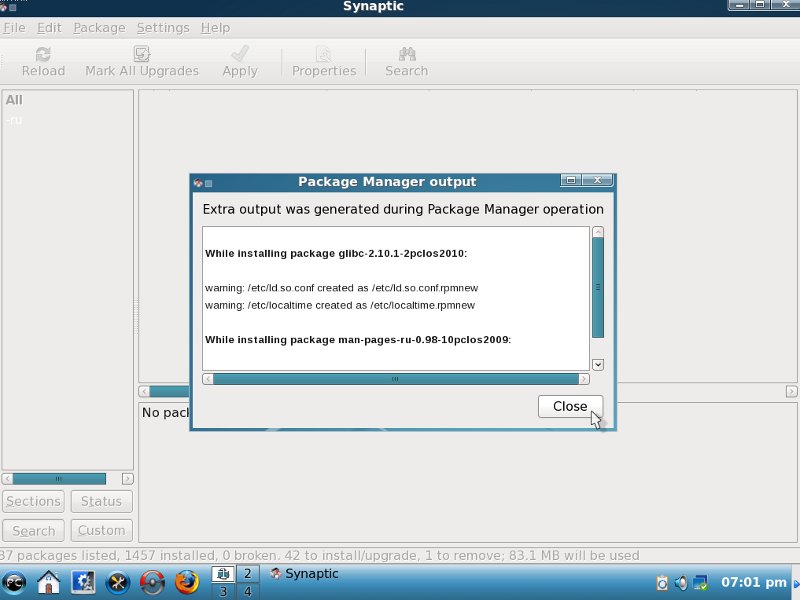Click the volume speaker tray icon
Image resolution: width=800 pixels, height=600 pixels.
click(681, 582)
